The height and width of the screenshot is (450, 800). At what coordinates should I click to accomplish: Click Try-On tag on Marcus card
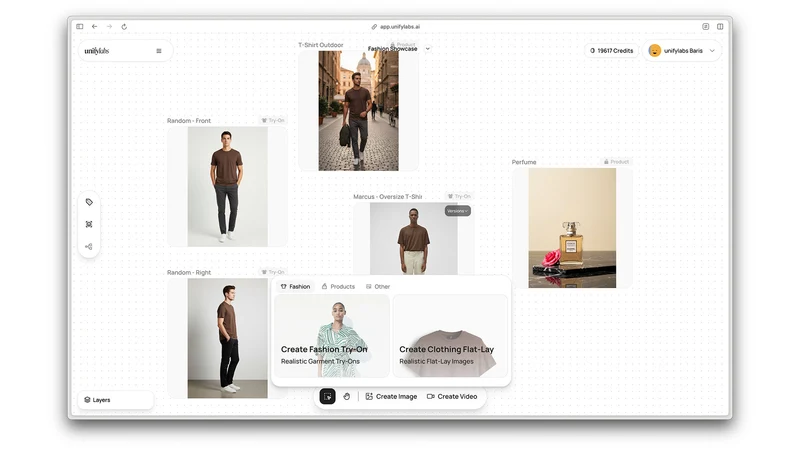pyautogui.click(x=459, y=196)
